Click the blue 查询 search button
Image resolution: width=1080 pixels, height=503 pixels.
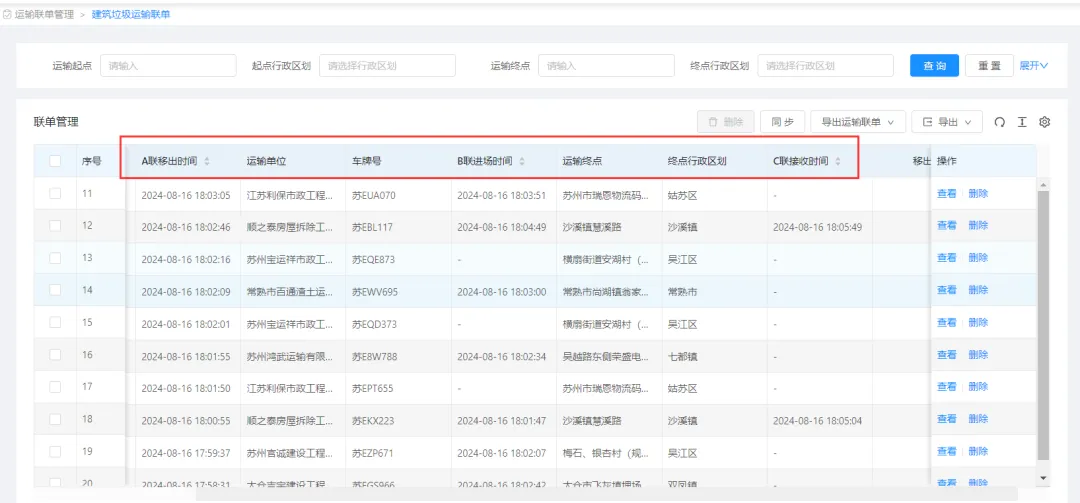click(934, 66)
